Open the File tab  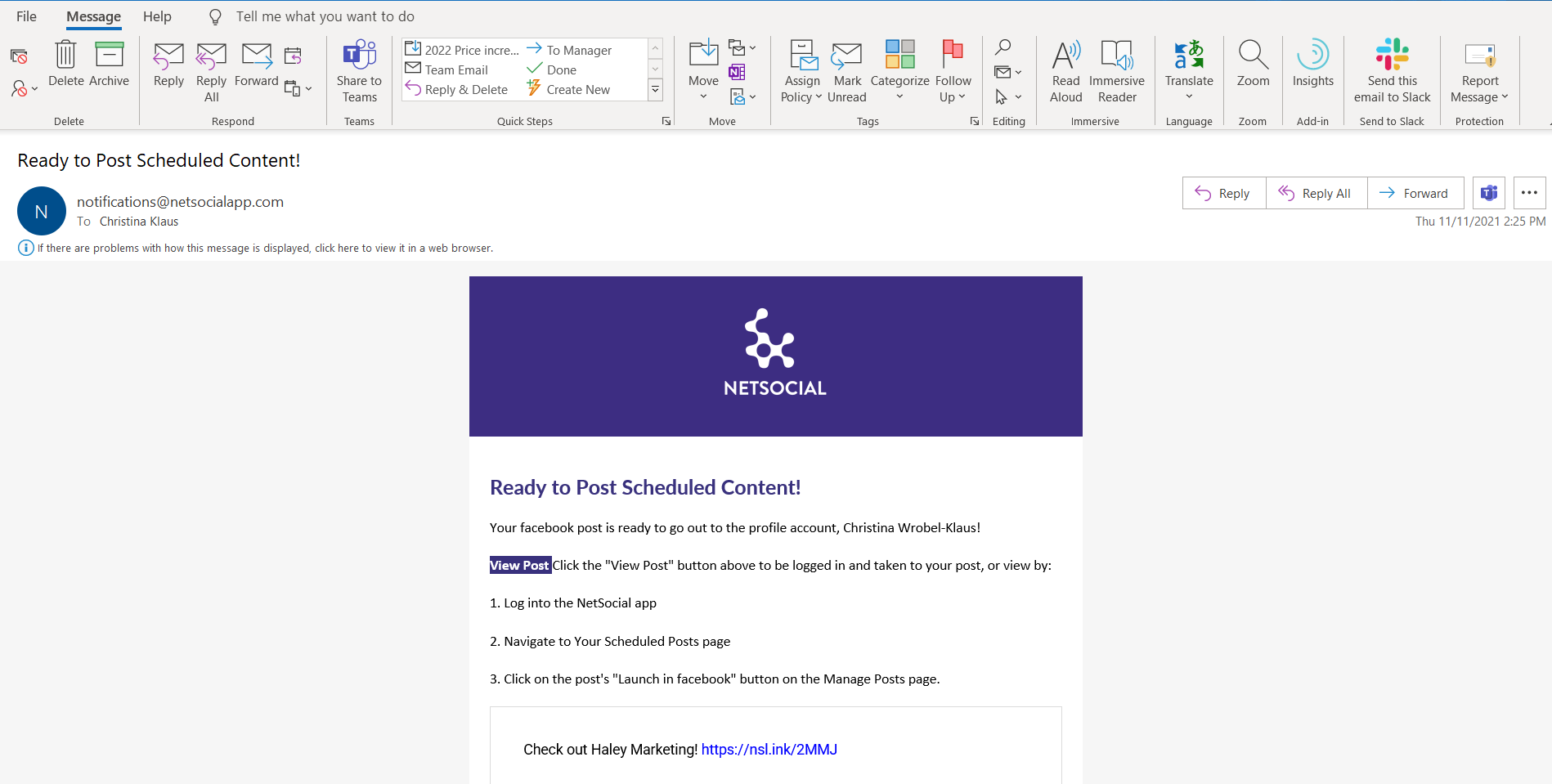coord(26,16)
